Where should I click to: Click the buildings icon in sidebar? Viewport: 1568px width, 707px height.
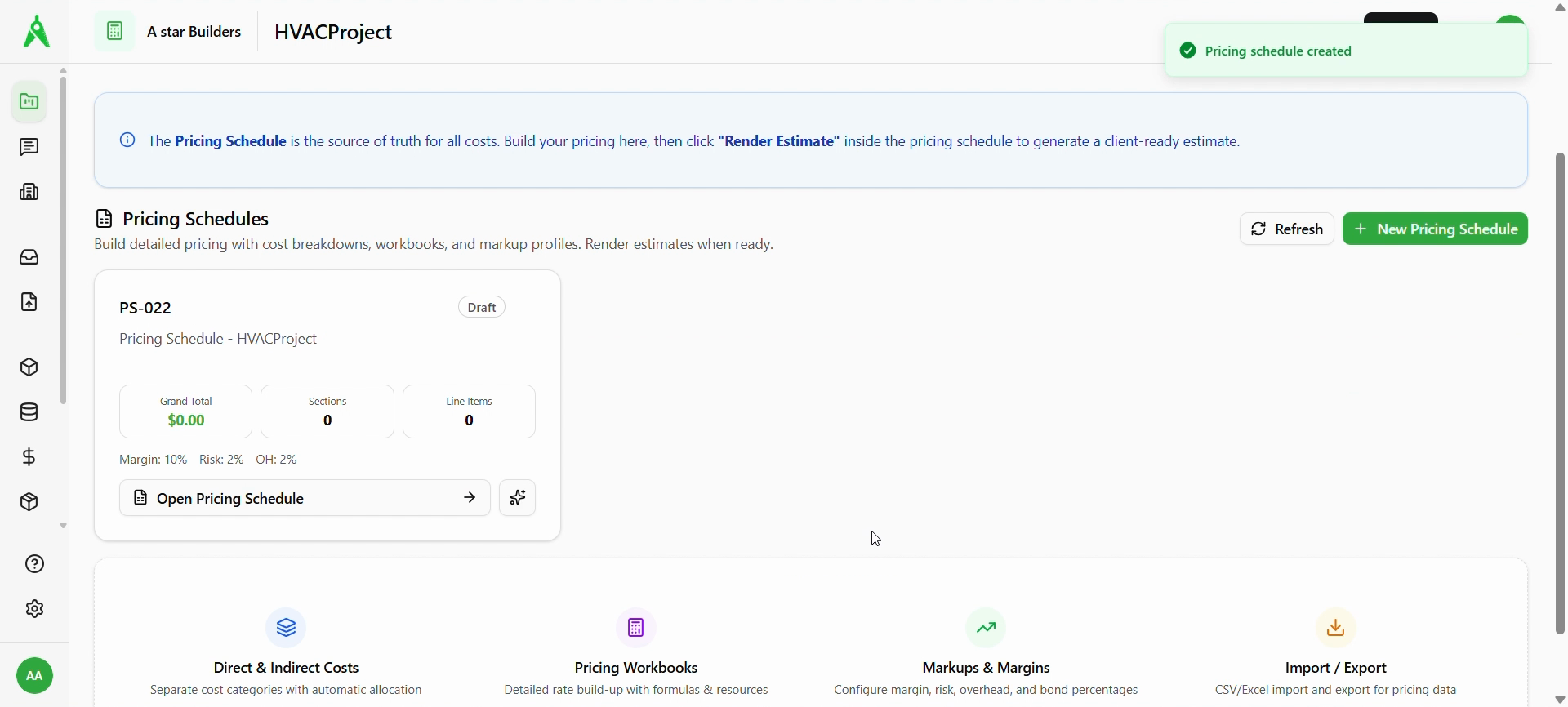point(29,192)
